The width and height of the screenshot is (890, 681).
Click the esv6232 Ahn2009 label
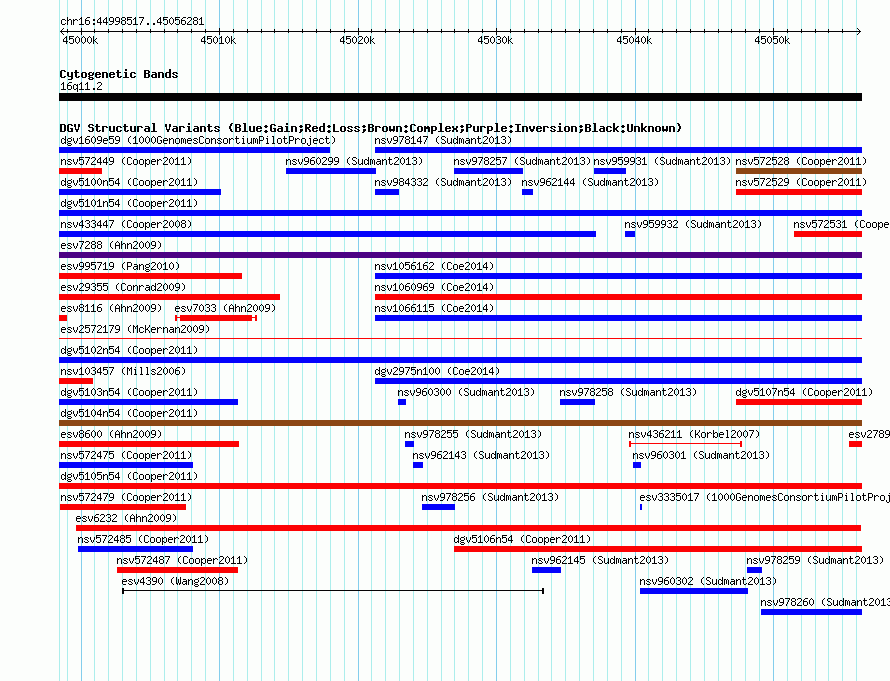126,518
